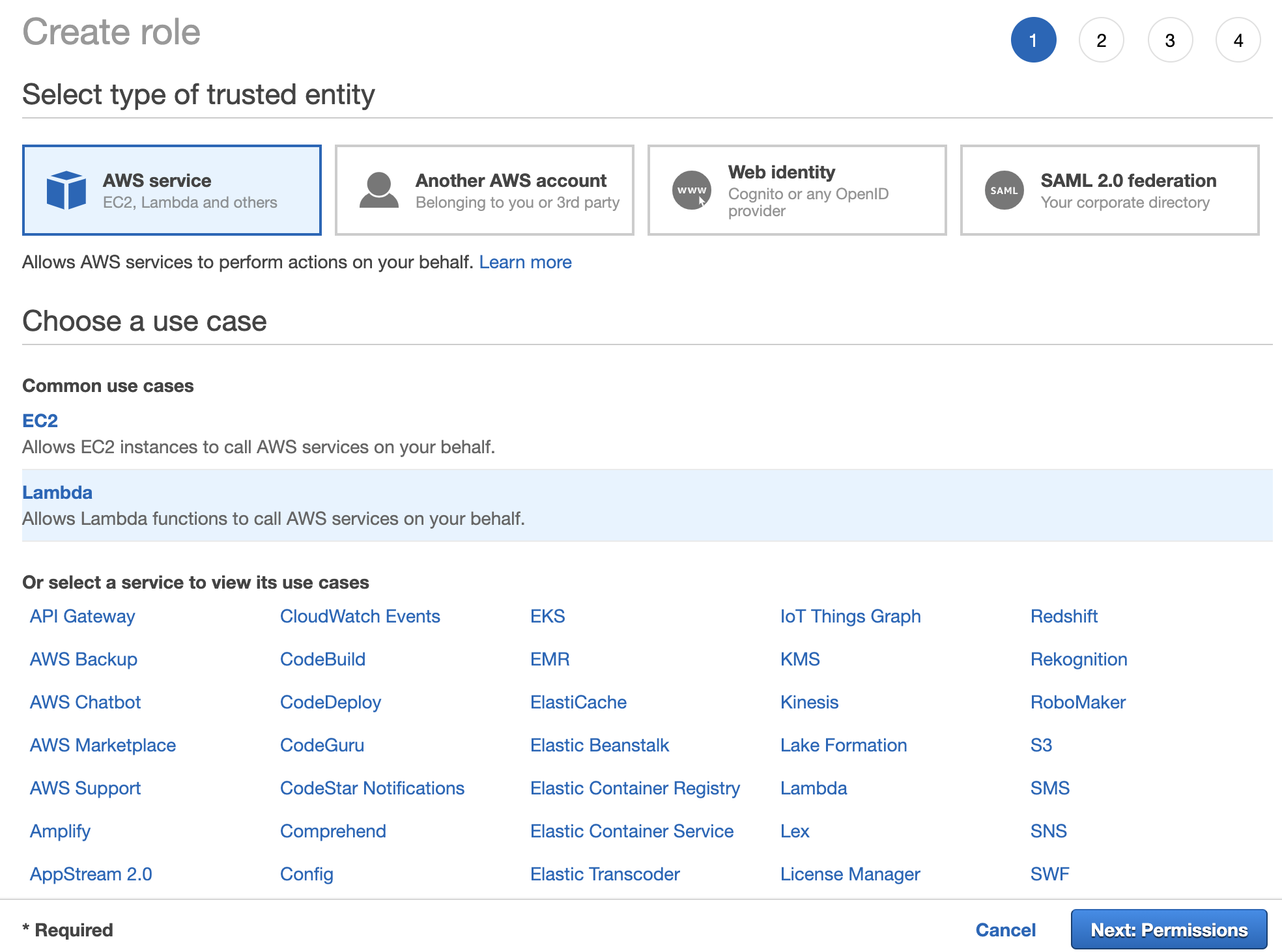Click the SAML federation badge icon
This screenshot has width=1282, height=952.
coord(1004,190)
